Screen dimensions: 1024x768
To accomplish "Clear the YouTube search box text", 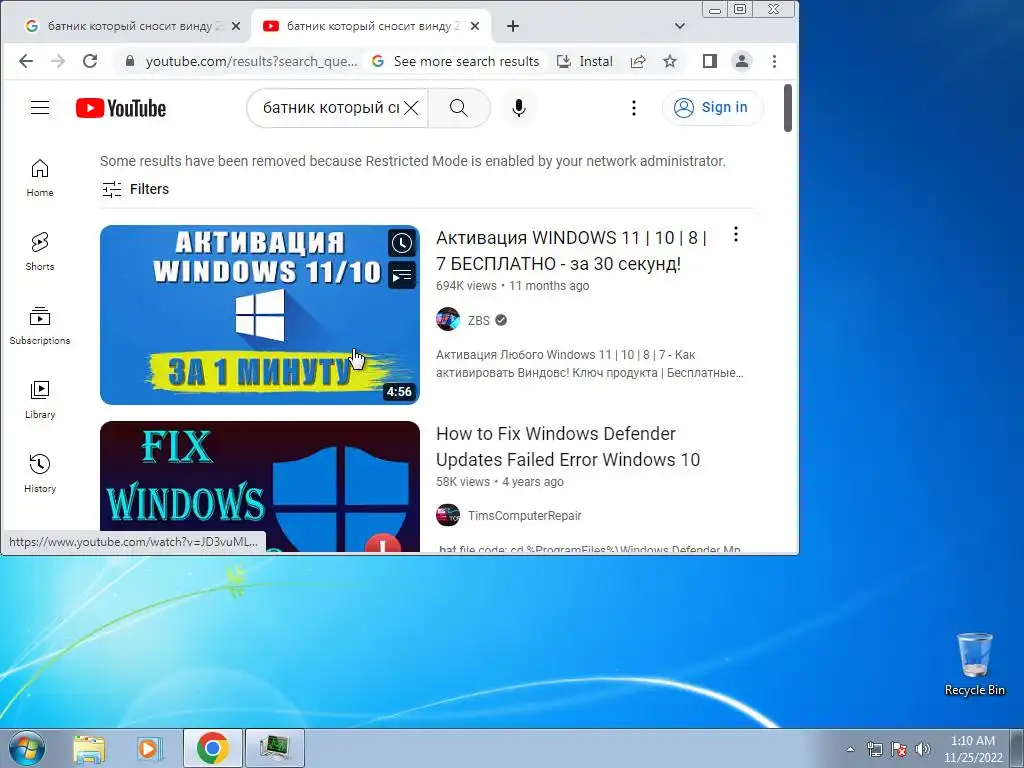I will (411, 108).
